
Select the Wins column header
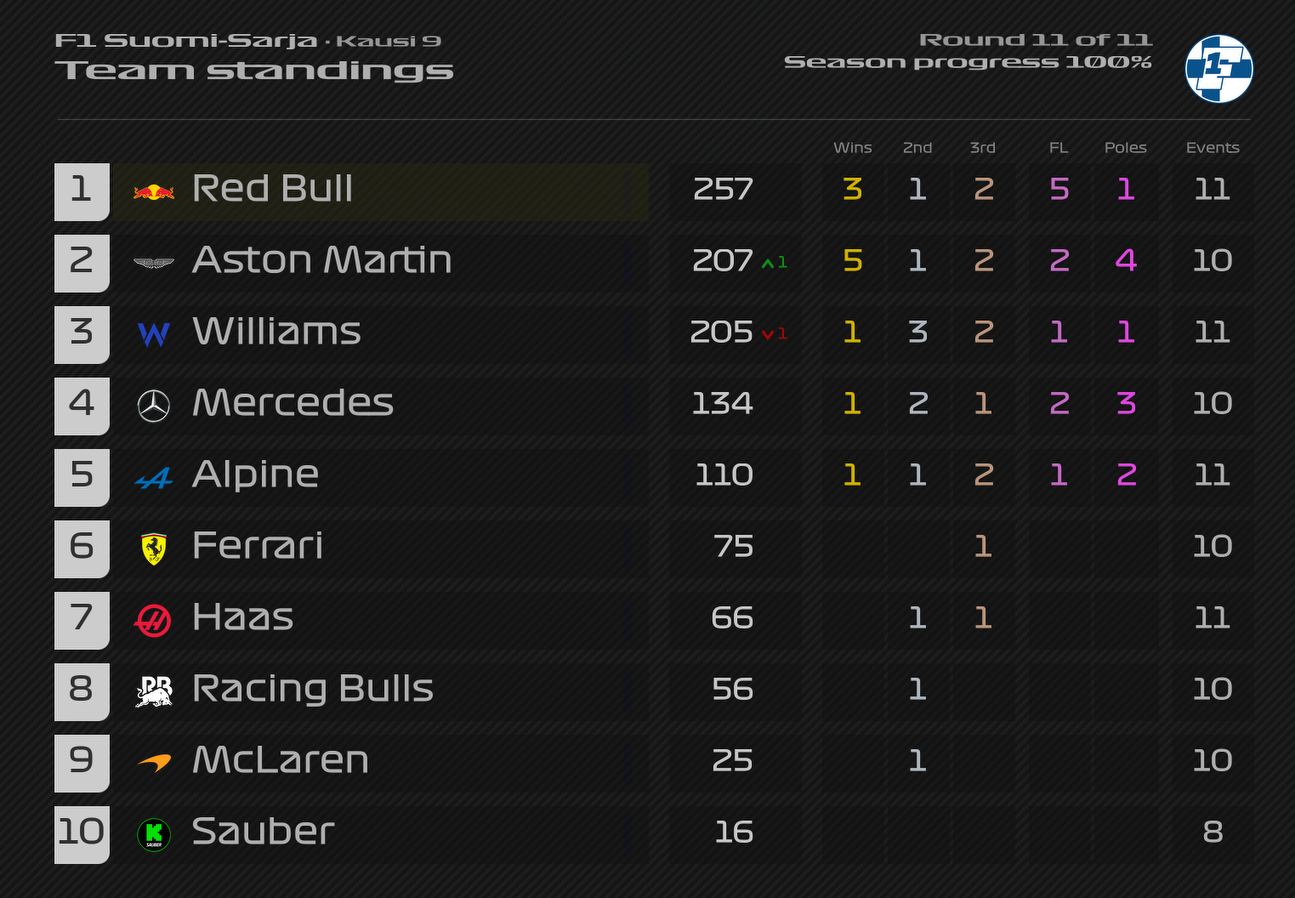click(x=853, y=147)
